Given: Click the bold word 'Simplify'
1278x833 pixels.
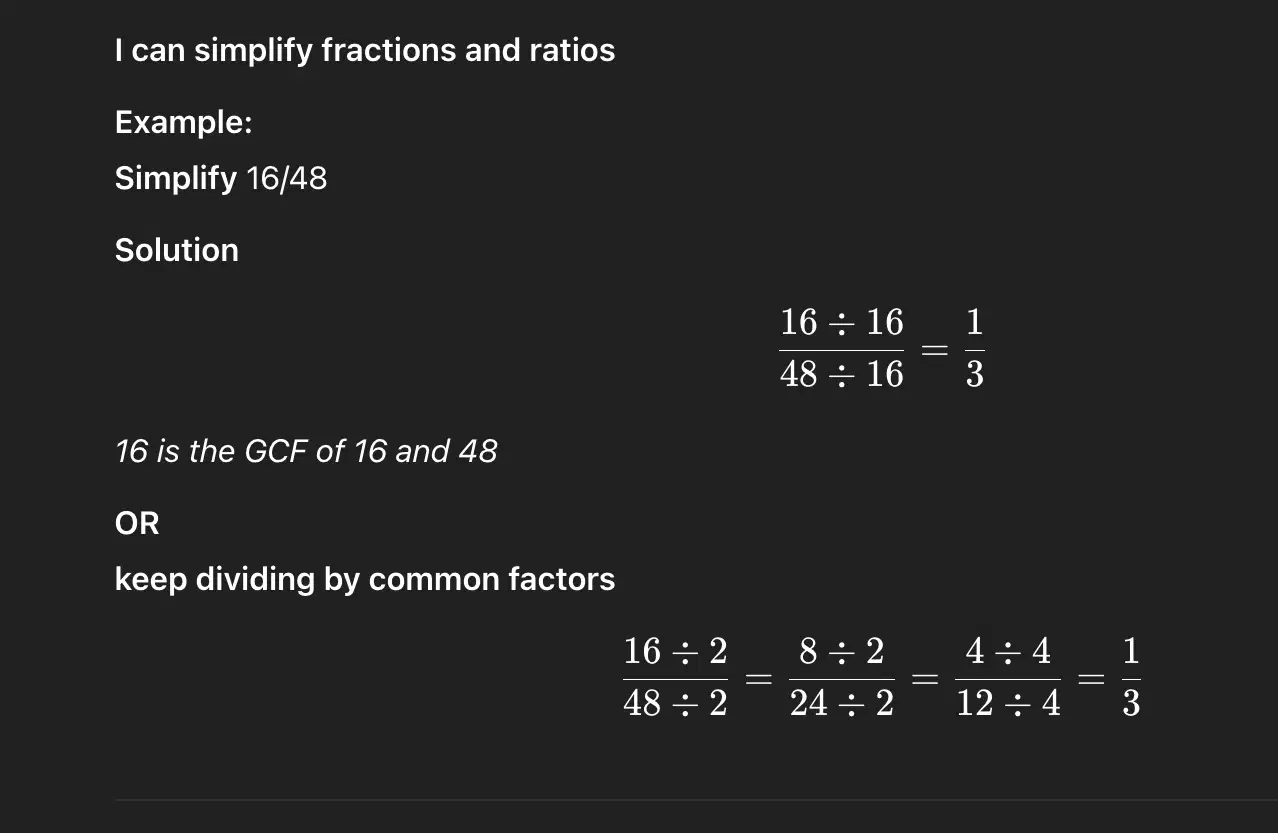Looking at the screenshot, I should [x=176, y=179].
